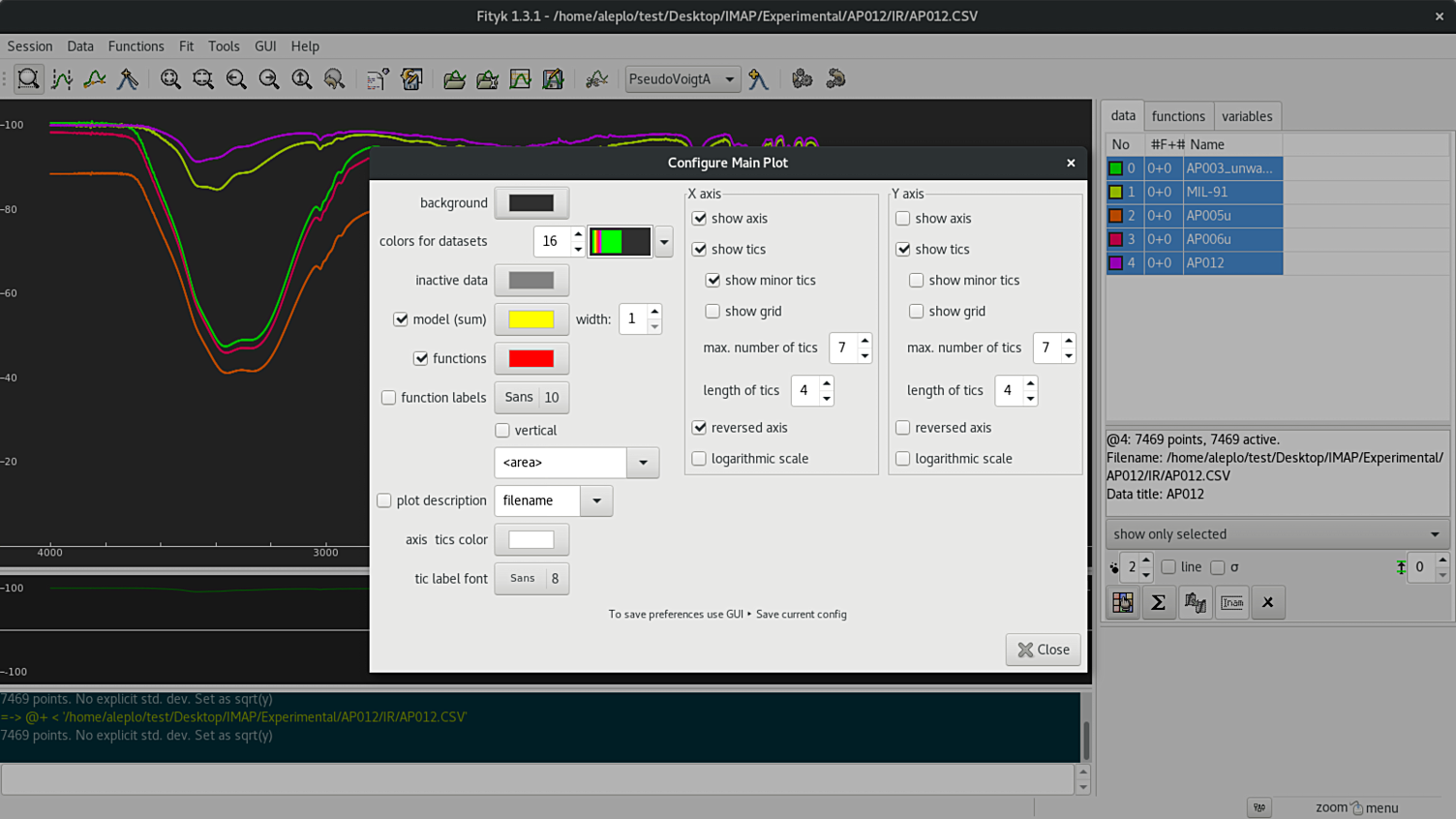
Task: Expand the plot description filename dropdown
Action: click(x=596, y=500)
